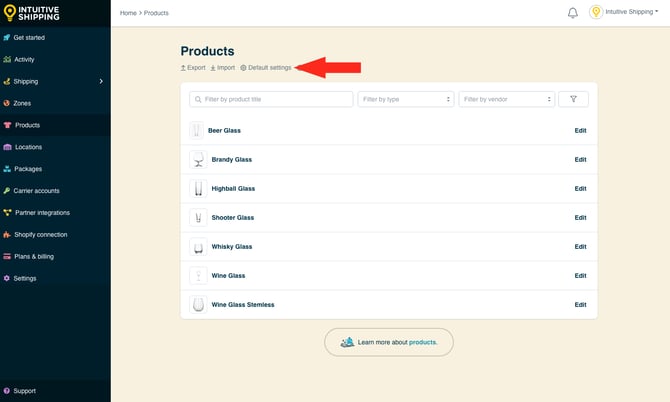
Task: Open Shopify connection page
Action: click(41, 235)
